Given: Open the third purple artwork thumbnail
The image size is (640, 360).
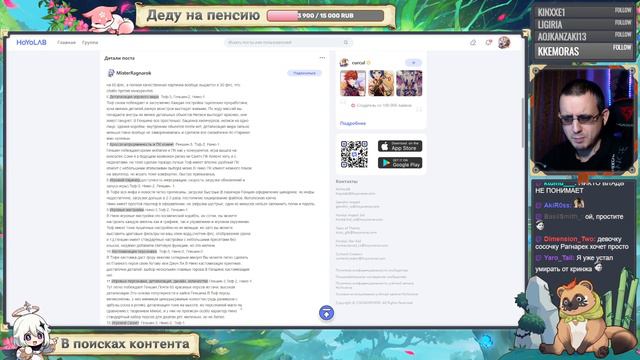Looking at the screenshot, I should pos(409,83).
